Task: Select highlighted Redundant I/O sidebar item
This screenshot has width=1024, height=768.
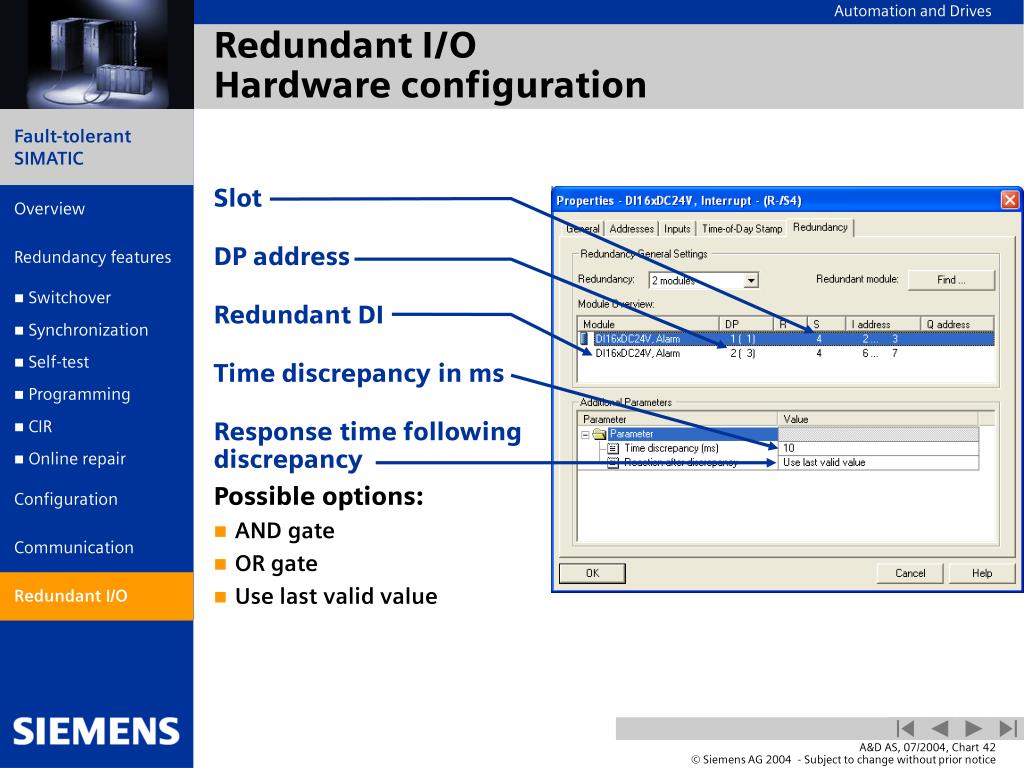Action: tap(97, 596)
